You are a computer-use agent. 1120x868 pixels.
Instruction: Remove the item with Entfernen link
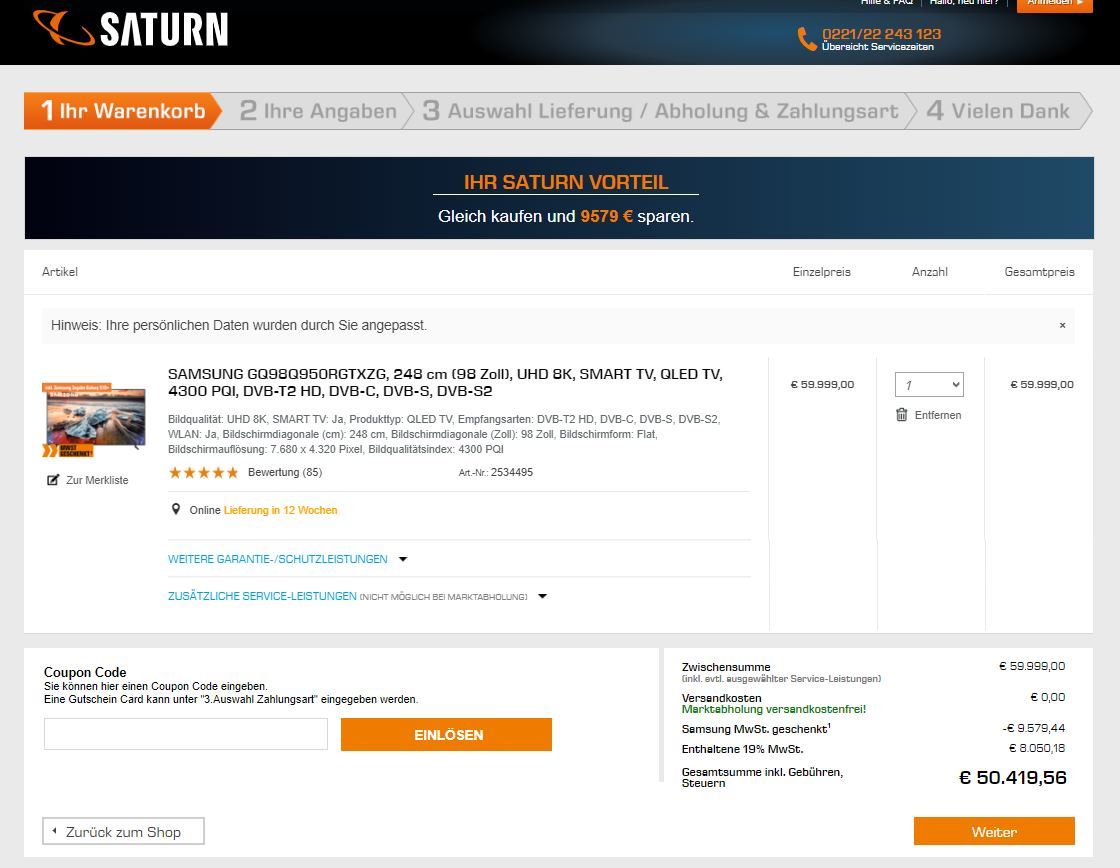(x=938, y=415)
